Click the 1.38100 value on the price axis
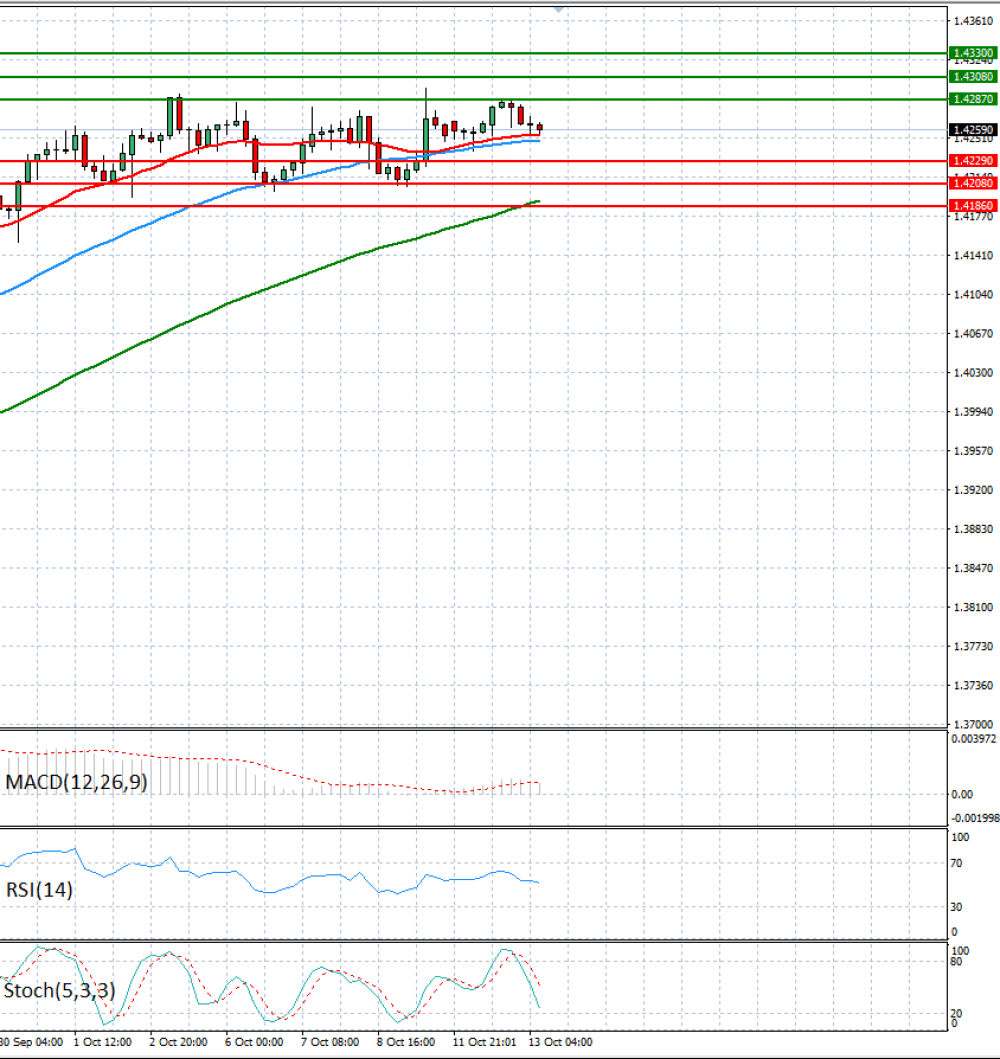The height and width of the screenshot is (1059, 1000). (x=973, y=607)
